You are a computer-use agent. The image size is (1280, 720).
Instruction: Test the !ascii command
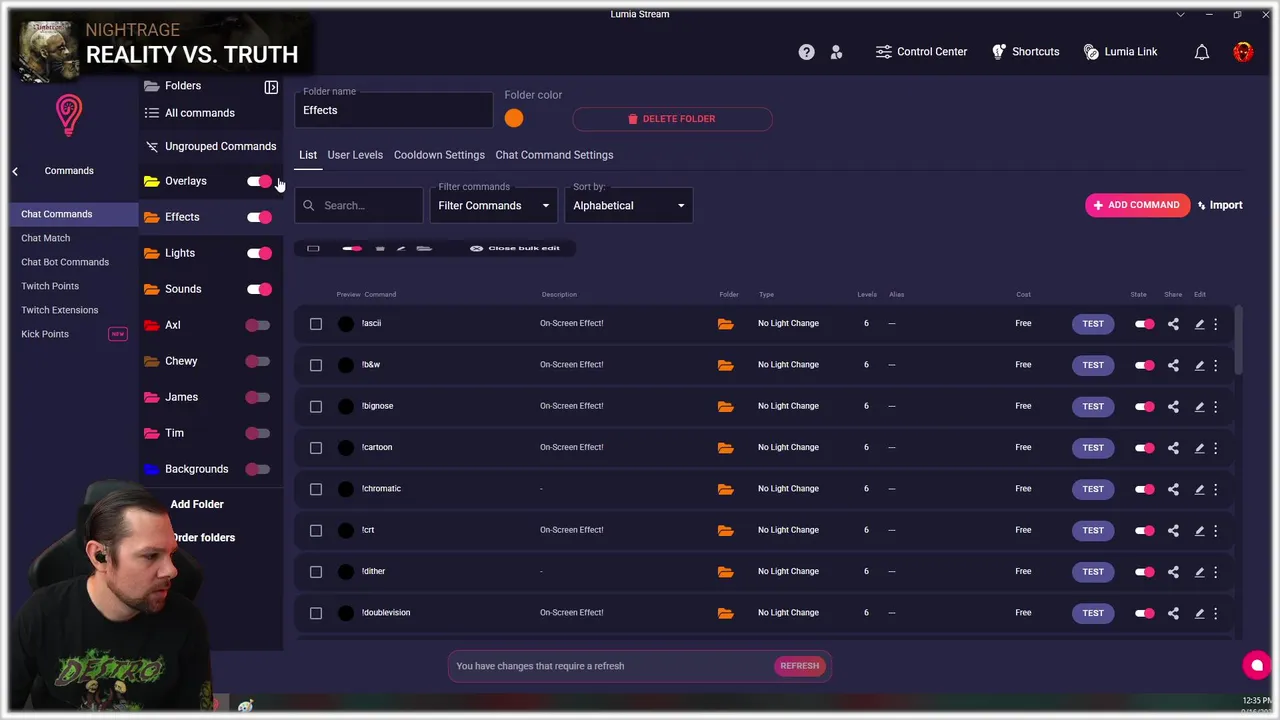click(1093, 324)
